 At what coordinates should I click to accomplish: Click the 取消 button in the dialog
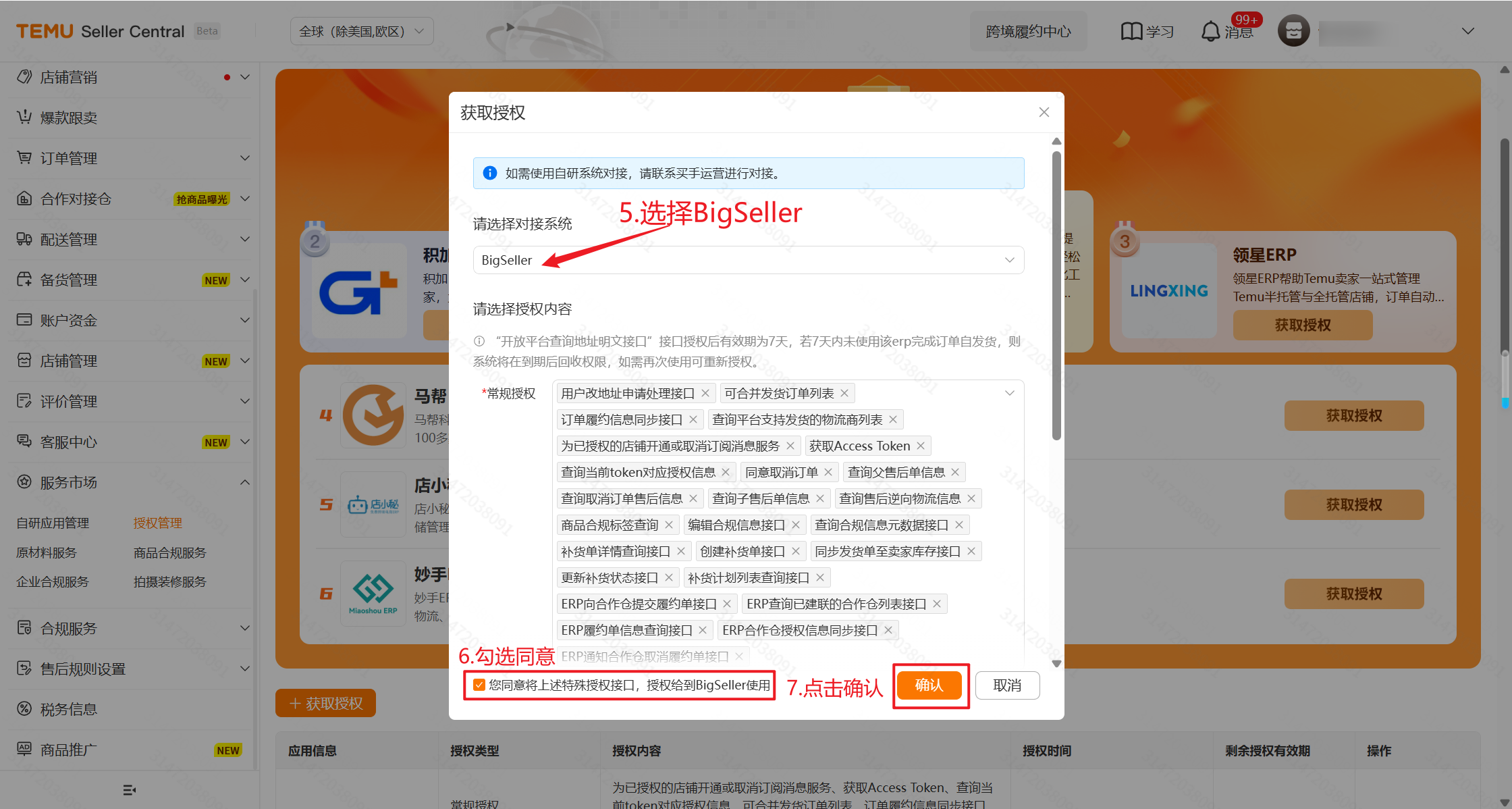coord(1007,685)
